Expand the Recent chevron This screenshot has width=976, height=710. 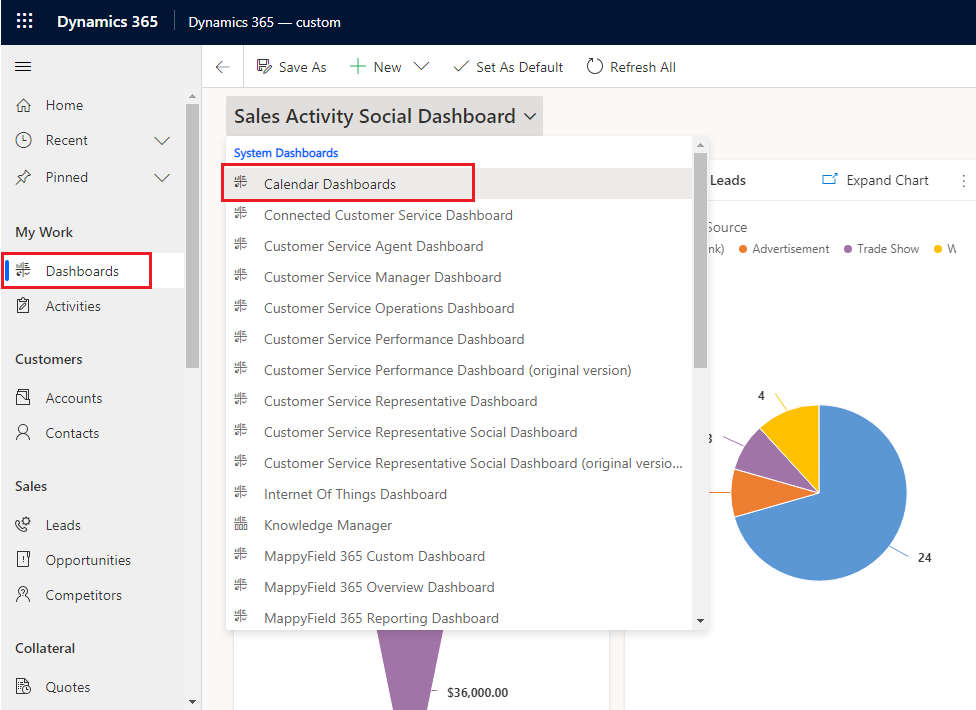(162, 141)
